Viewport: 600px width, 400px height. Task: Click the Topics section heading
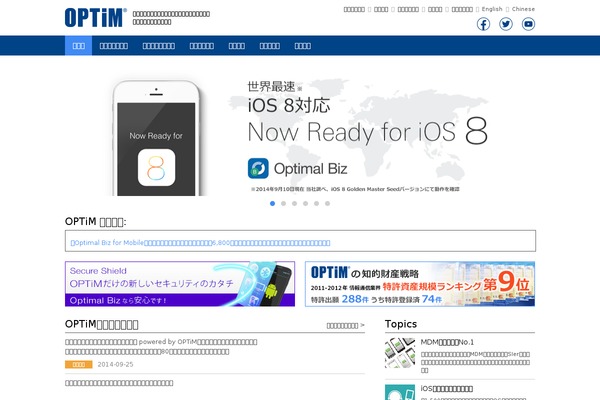coord(401,324)
